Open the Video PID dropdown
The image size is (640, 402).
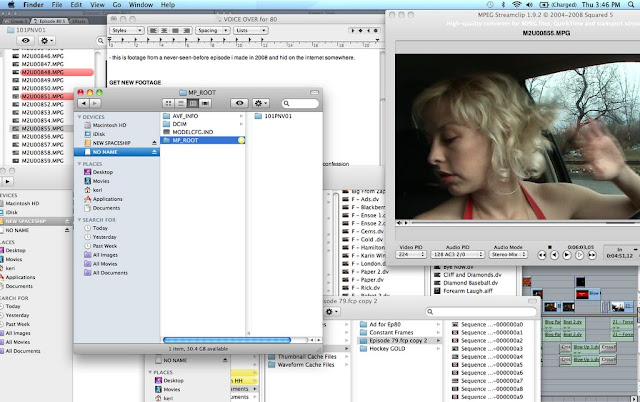(x=411, y=254)
